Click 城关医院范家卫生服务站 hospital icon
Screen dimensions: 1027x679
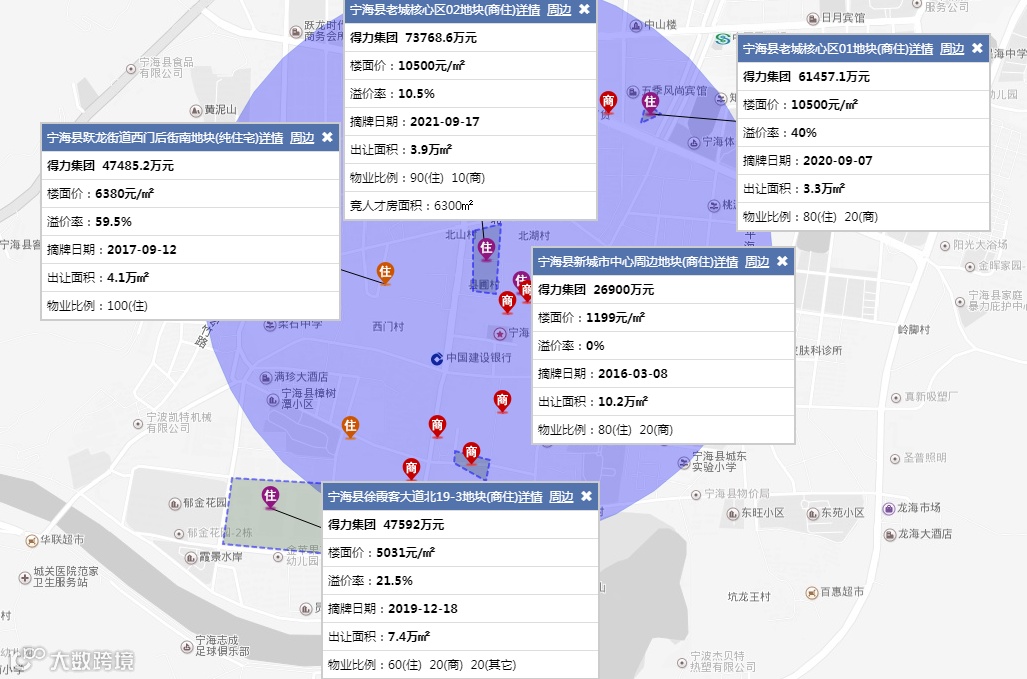point(25,578)
